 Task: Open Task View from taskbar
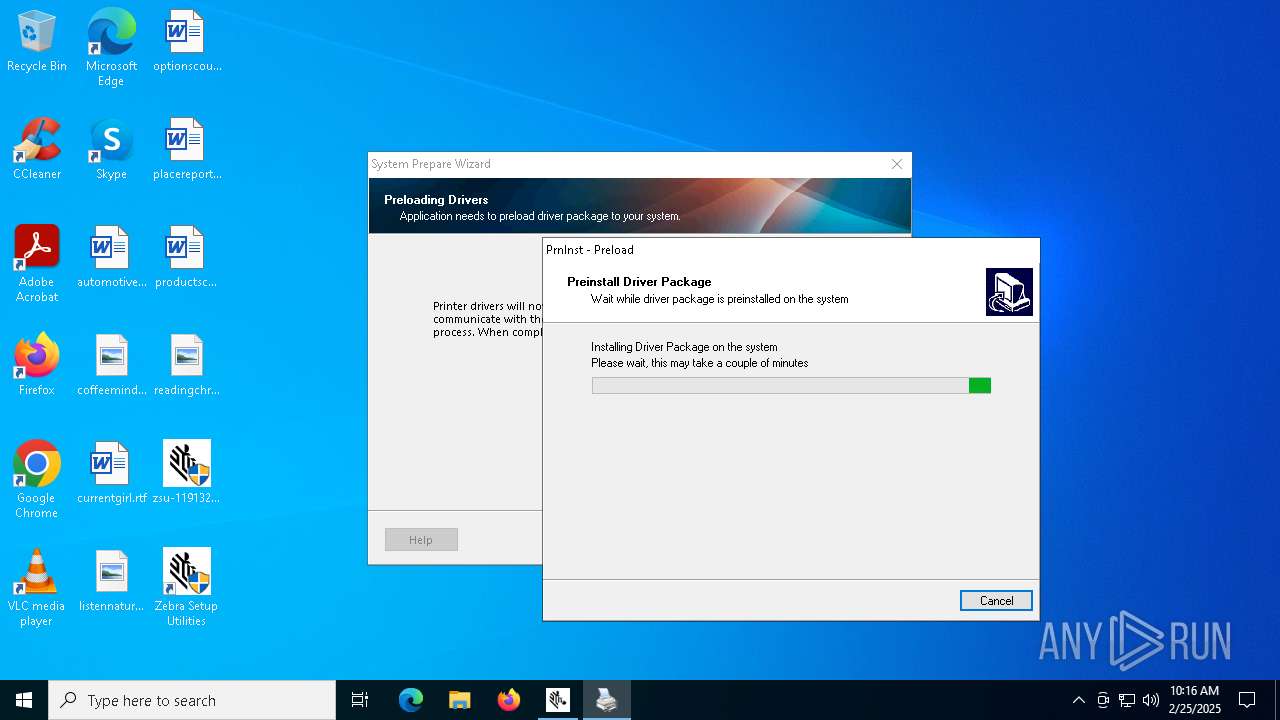click(x=360, y=700)
